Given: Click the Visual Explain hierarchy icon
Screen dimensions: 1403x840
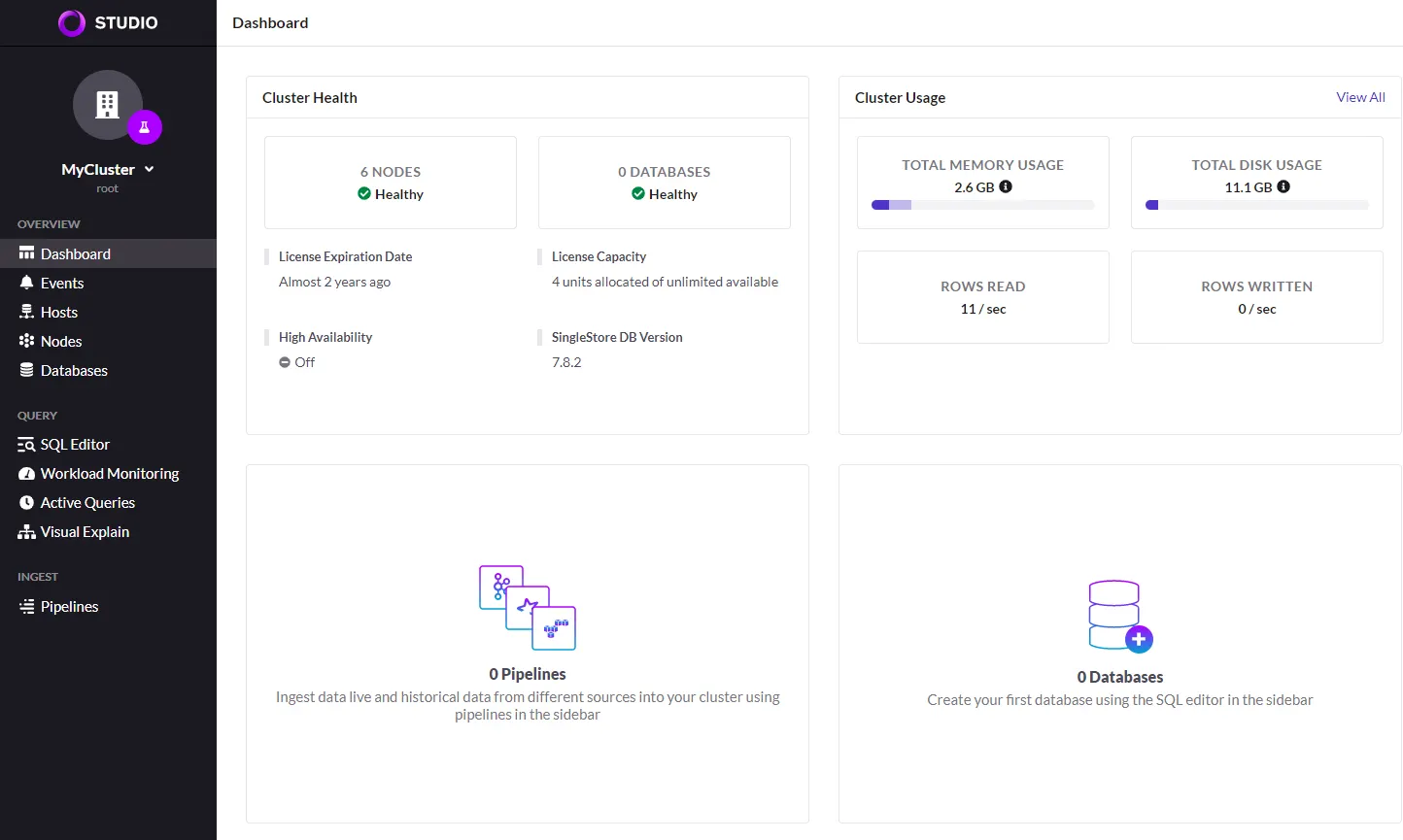Looking at the screenshot, I should (x=26, y=532).
